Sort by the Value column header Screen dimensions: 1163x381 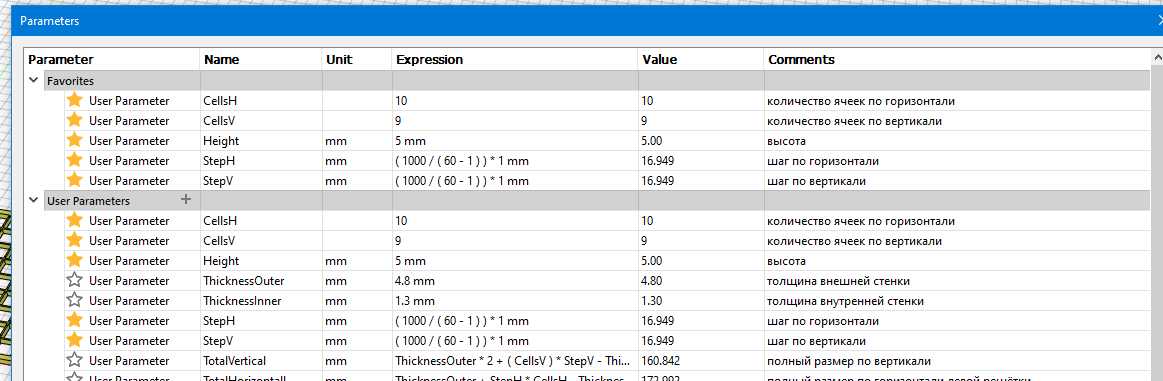pos(701,60)
